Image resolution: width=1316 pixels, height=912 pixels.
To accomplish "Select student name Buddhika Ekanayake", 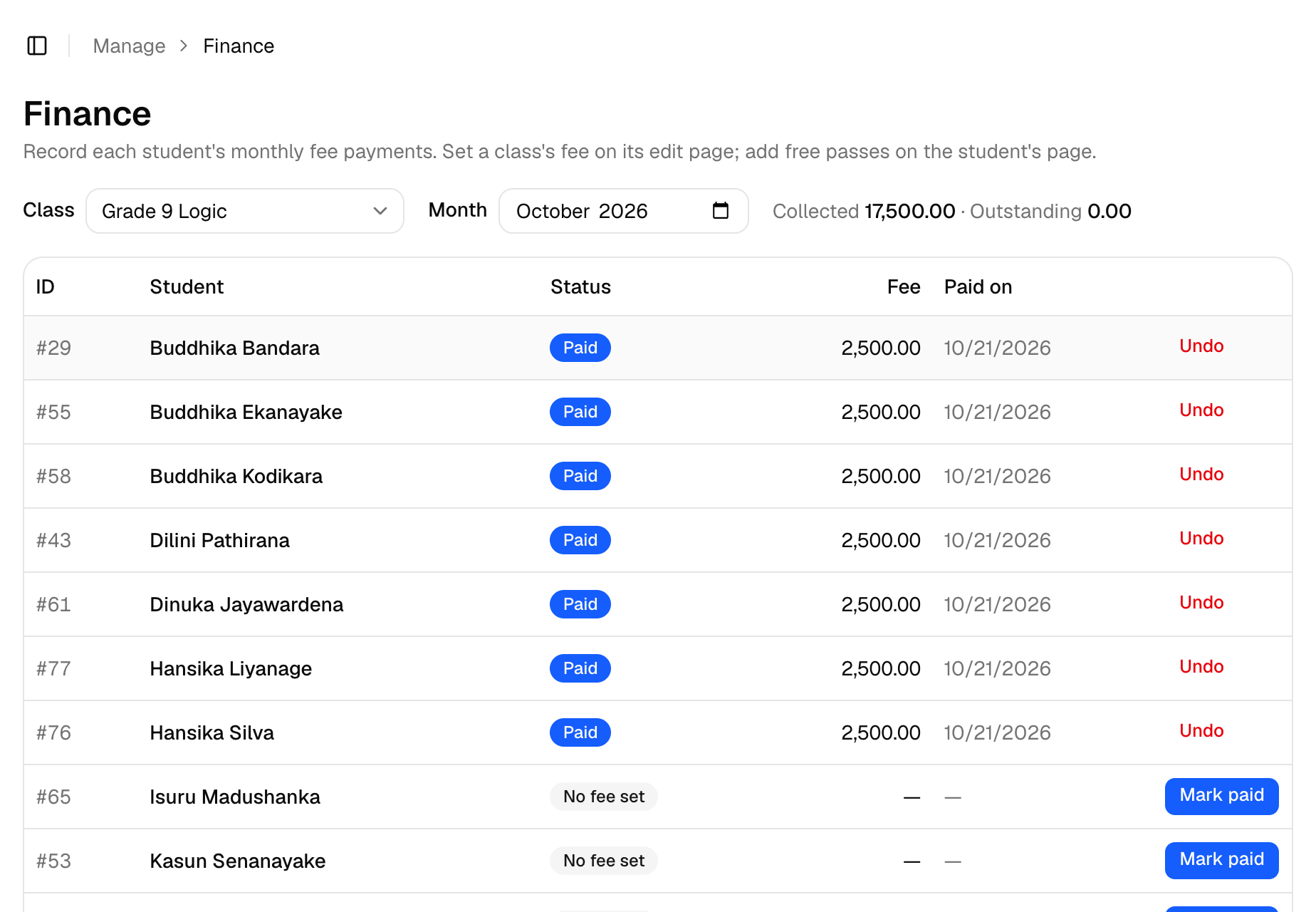I will point(246,412).
